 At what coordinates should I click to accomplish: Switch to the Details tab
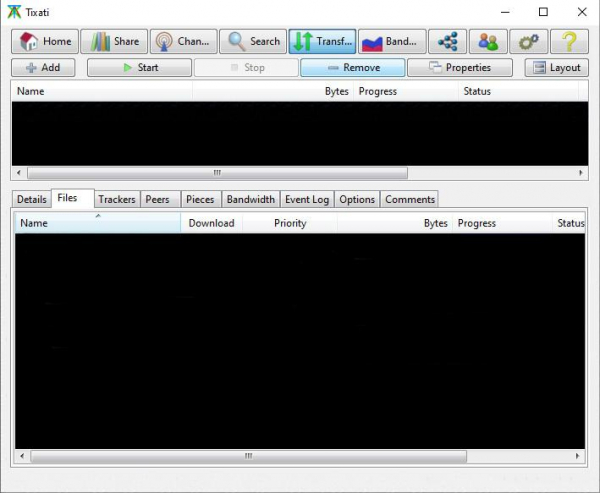click(31, 199)
